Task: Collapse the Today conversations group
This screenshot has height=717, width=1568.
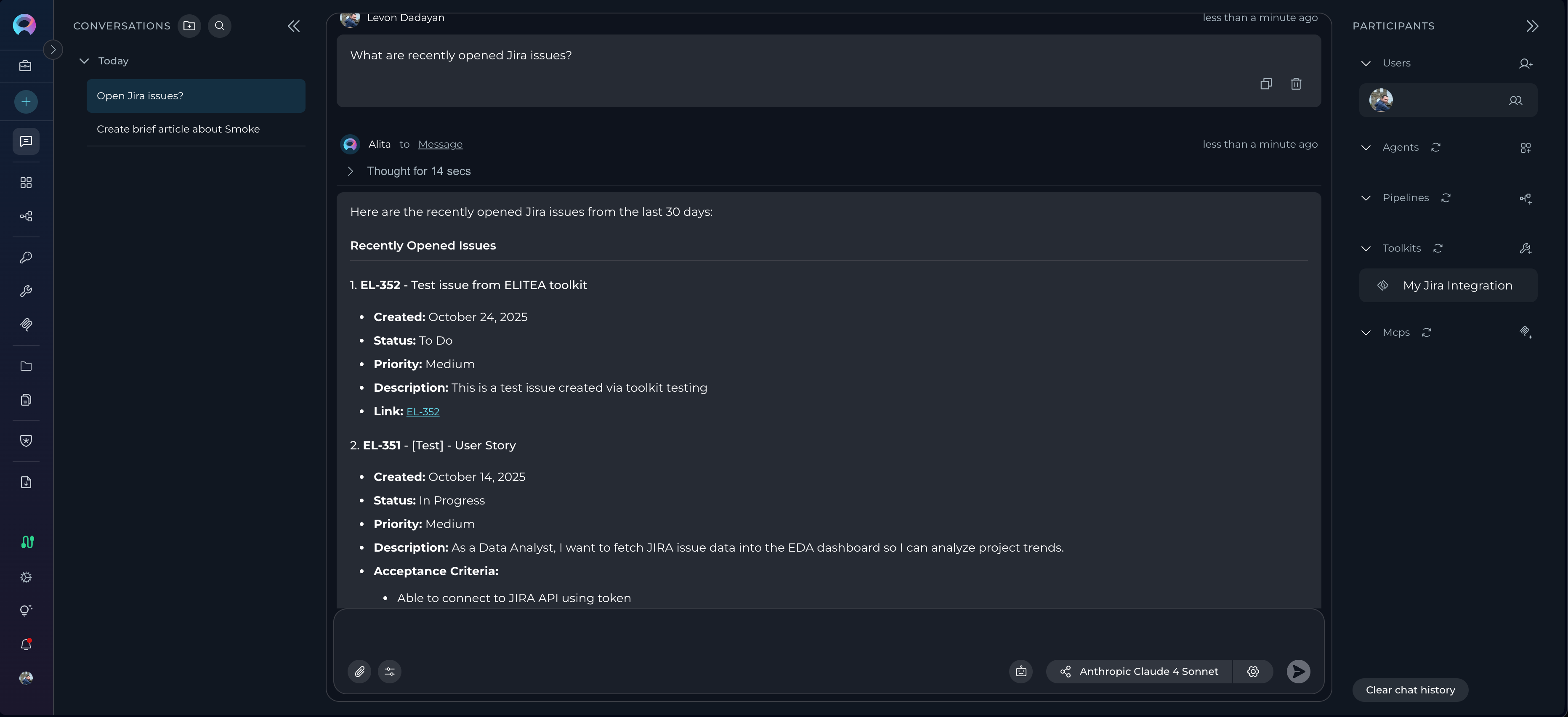Action: [85, 61]
